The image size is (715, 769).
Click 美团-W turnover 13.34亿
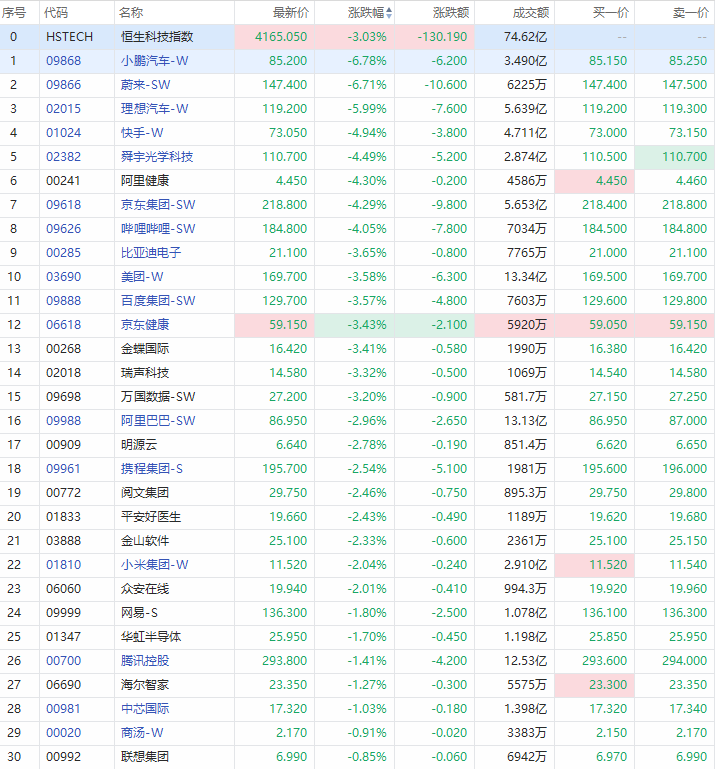click(x=526, y=277)
